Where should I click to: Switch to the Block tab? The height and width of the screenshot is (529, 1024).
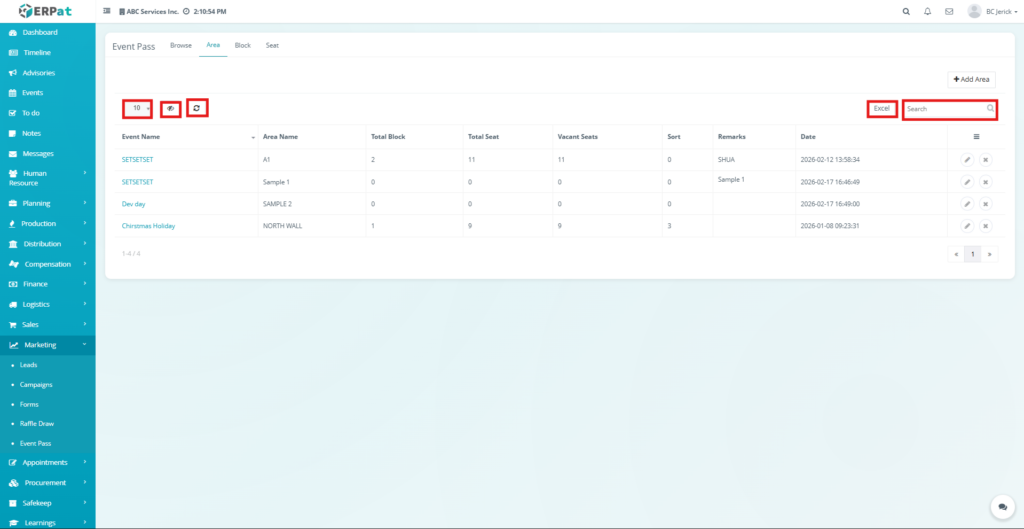pos(242,46)
